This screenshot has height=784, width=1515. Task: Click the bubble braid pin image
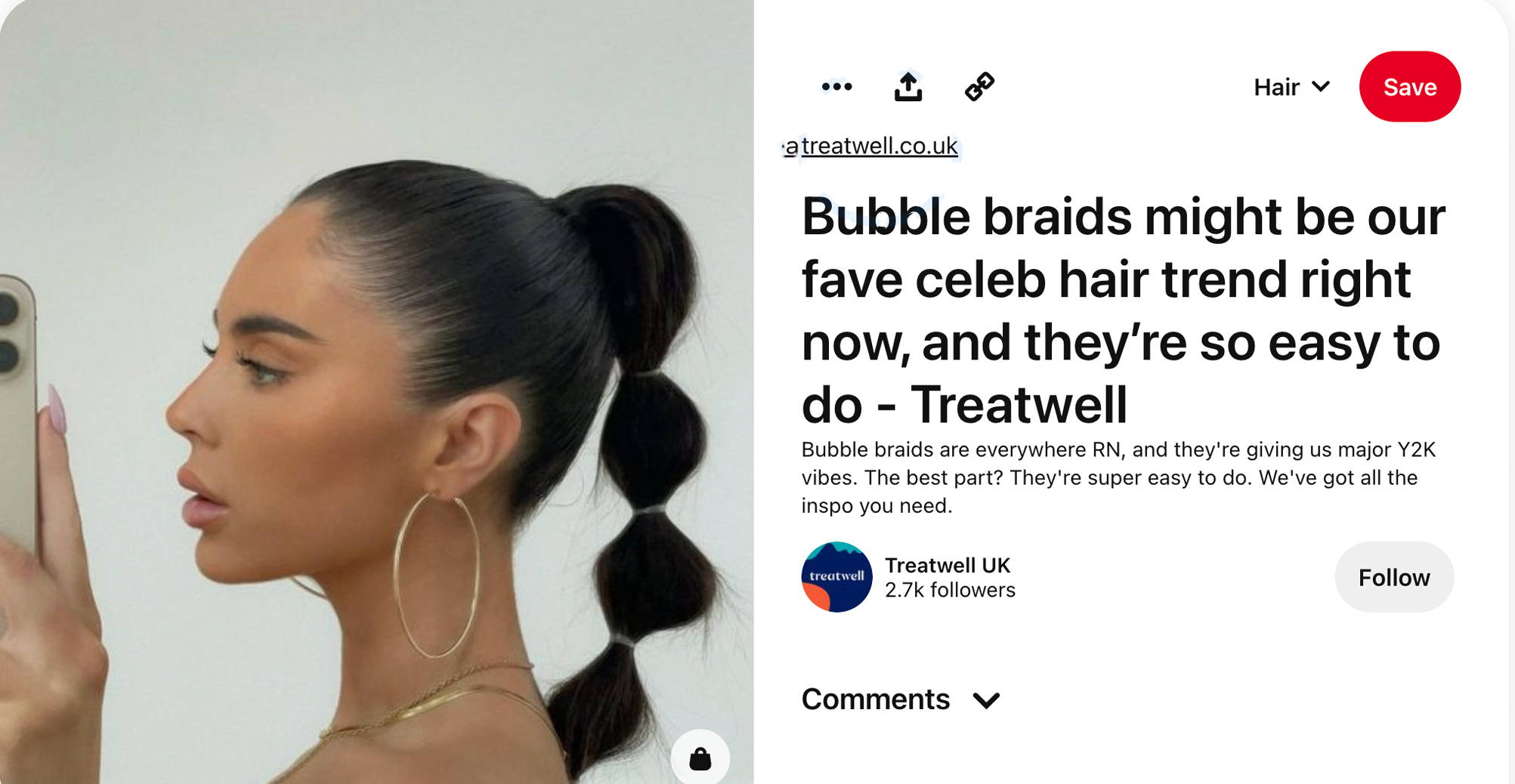click(376, 392)
